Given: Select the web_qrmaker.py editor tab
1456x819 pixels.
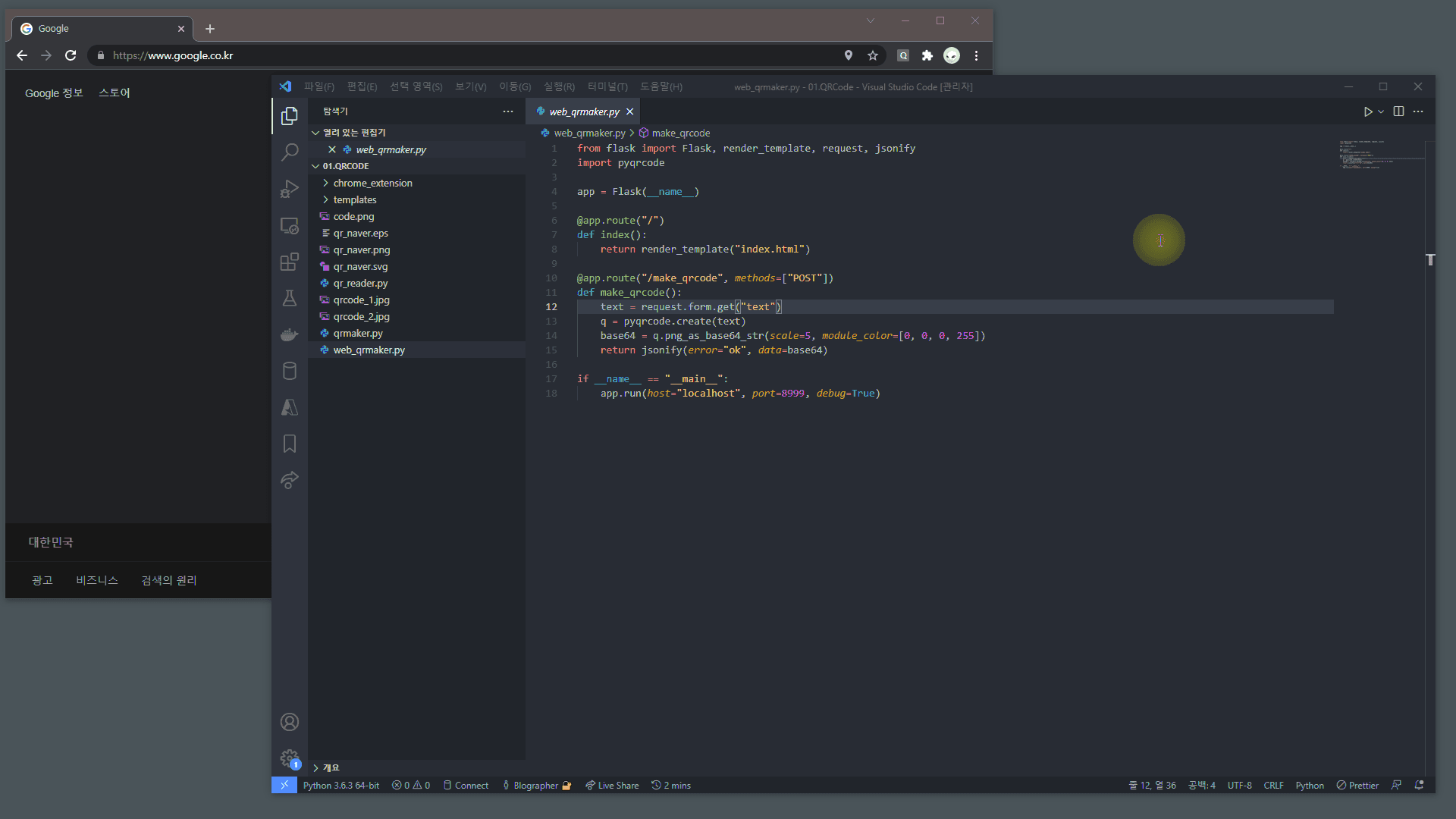Looking at the screenshot, I should [x=584, y=111].
